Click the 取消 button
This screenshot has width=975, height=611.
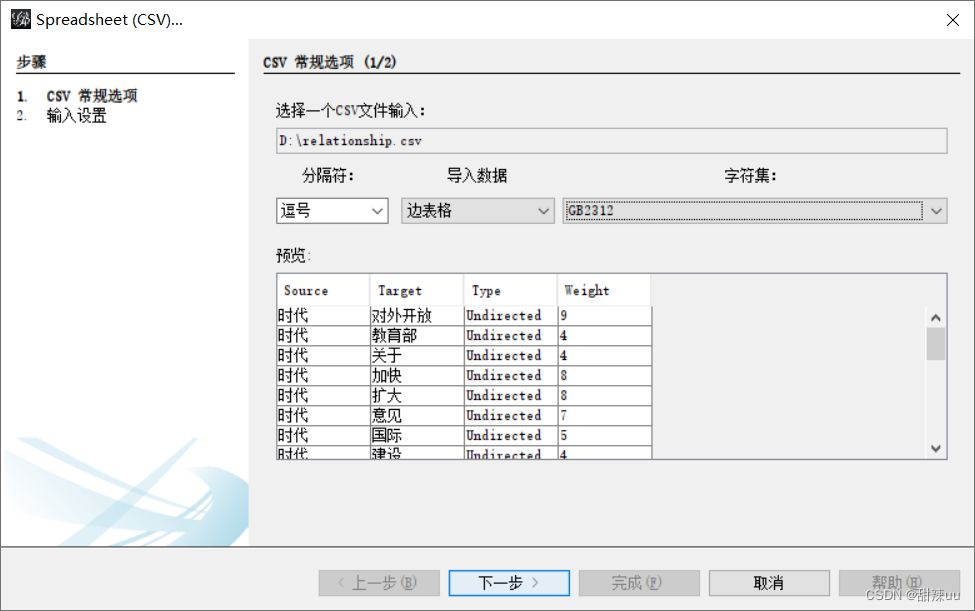tap(769, 583)
